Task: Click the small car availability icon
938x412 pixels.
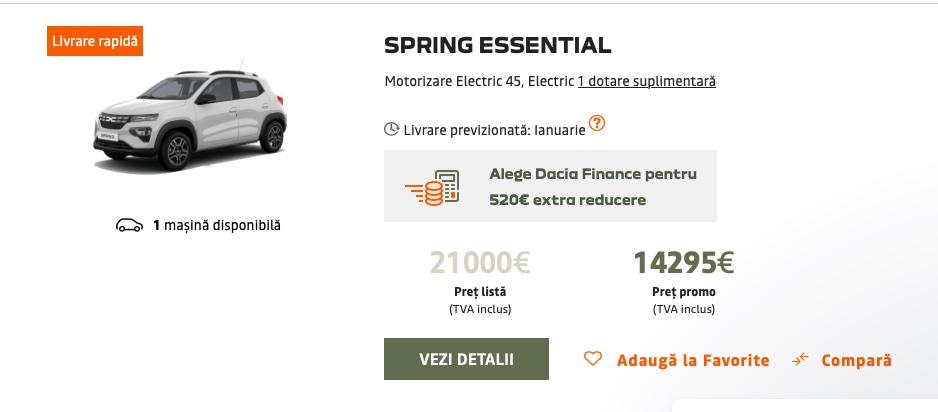Action: point(129,225)
